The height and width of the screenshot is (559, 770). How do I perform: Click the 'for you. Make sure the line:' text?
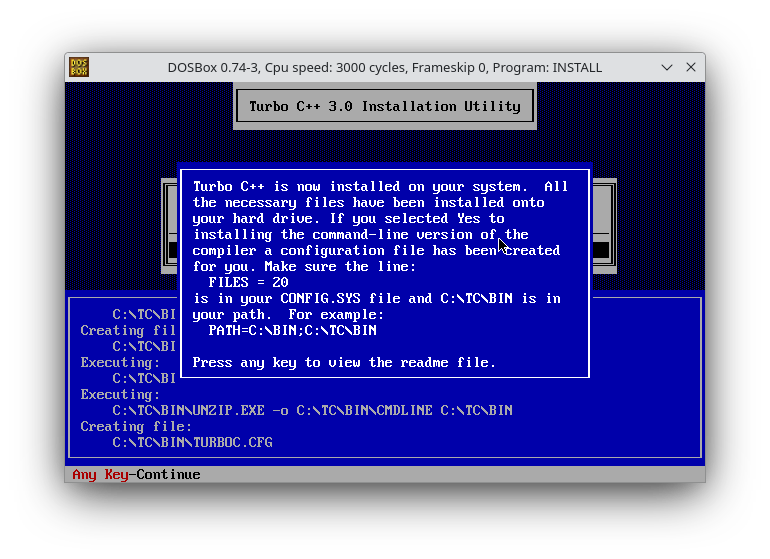(304, 267)
